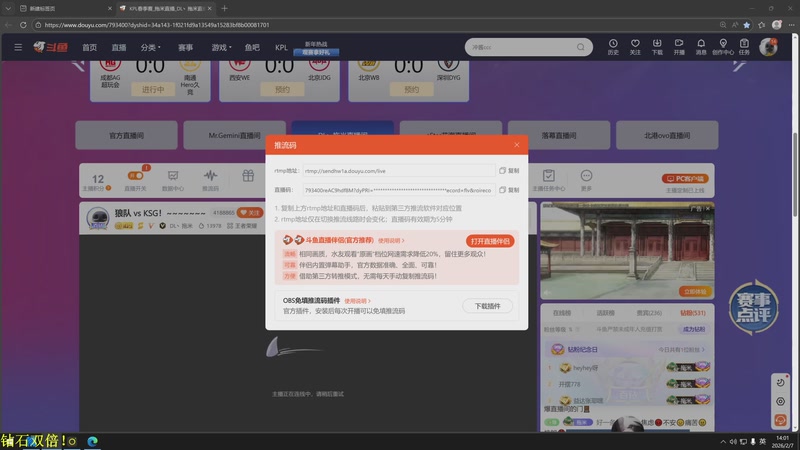Open the 消息 notification bell
This screenshot has height=450, width=800.
pyautogui.click(x=701, y=47)
